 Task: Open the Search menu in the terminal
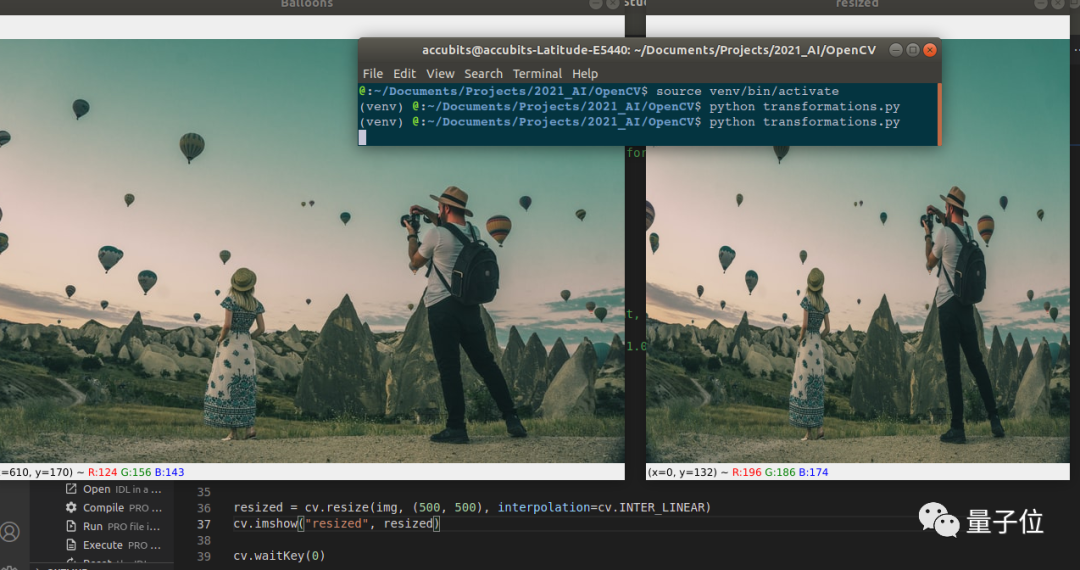(x=484, y=74)
